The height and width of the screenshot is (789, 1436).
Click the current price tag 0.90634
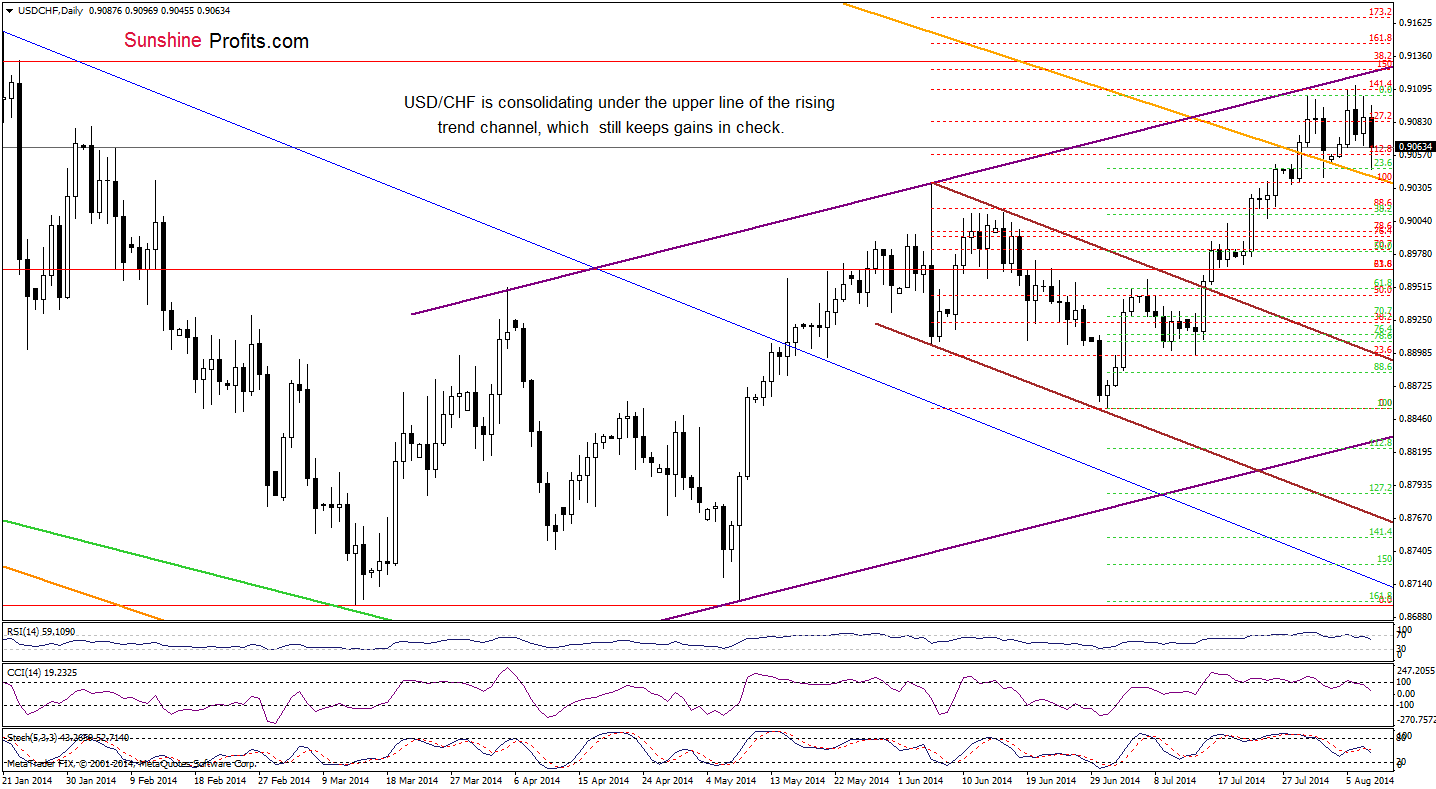pos(1413,147)
